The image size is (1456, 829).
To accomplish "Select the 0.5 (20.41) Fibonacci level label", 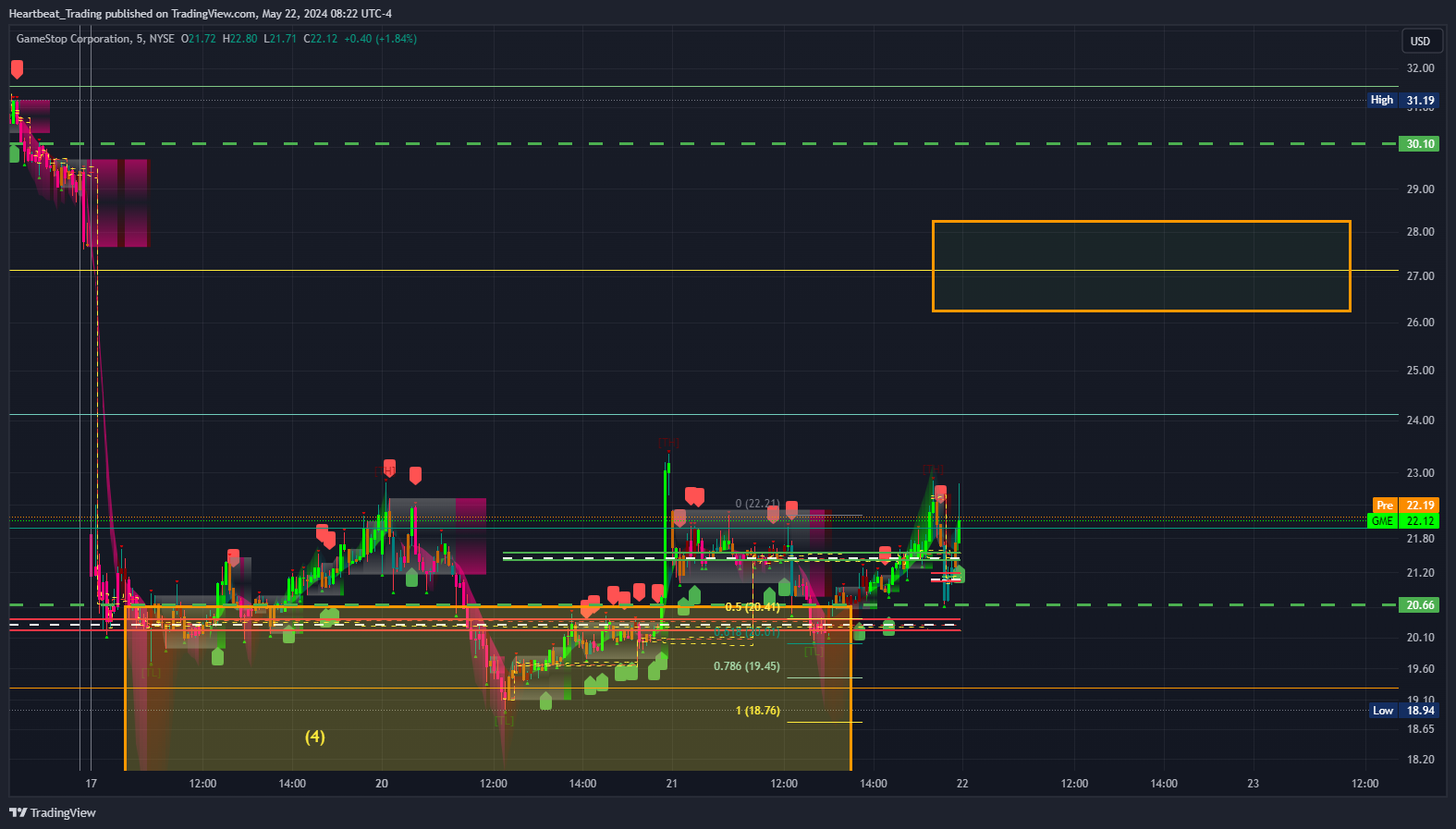I will pyautogui.click(x=752, y=607).
